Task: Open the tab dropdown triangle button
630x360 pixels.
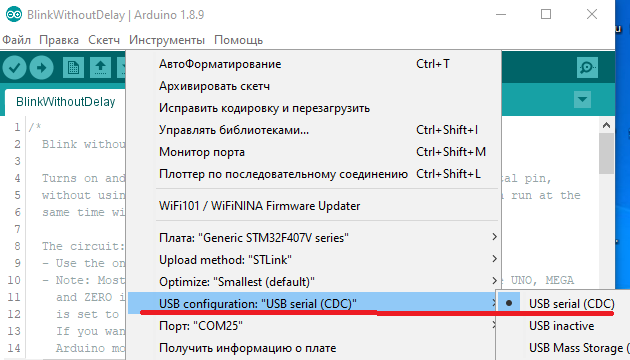Action: pos(582,99)
